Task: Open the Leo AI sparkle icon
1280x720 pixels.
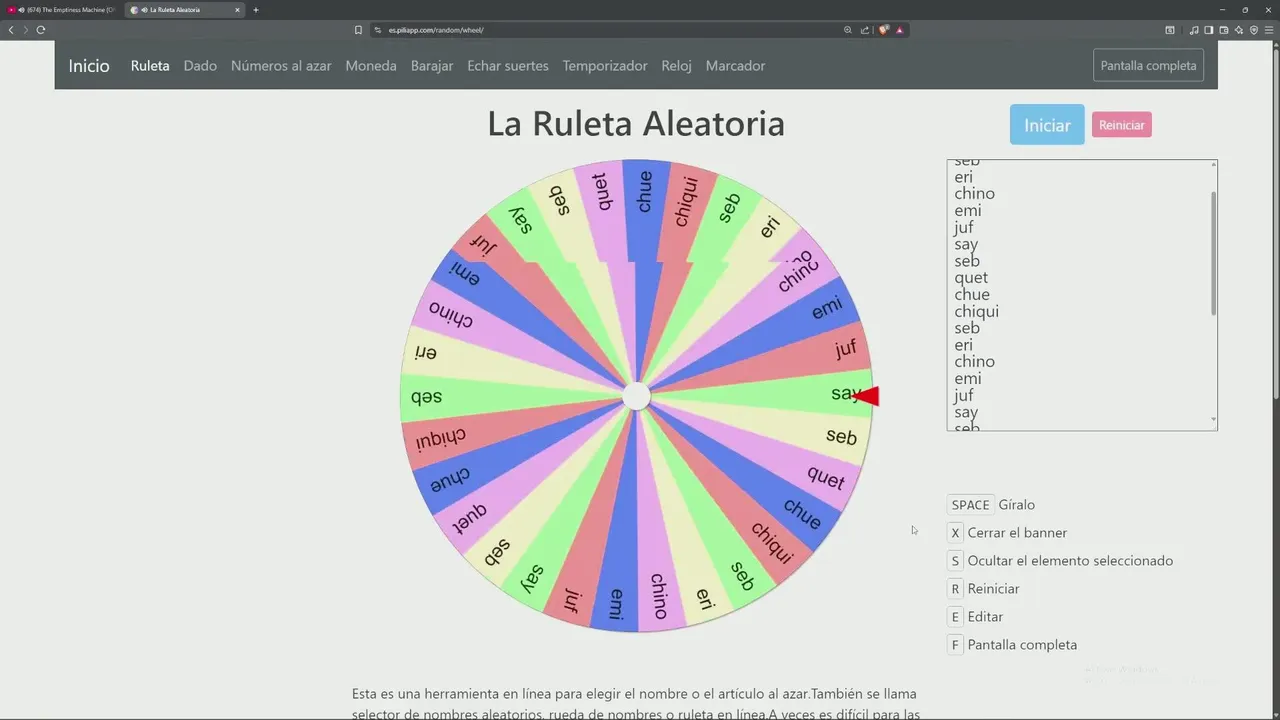Action: coord(1239,30)
